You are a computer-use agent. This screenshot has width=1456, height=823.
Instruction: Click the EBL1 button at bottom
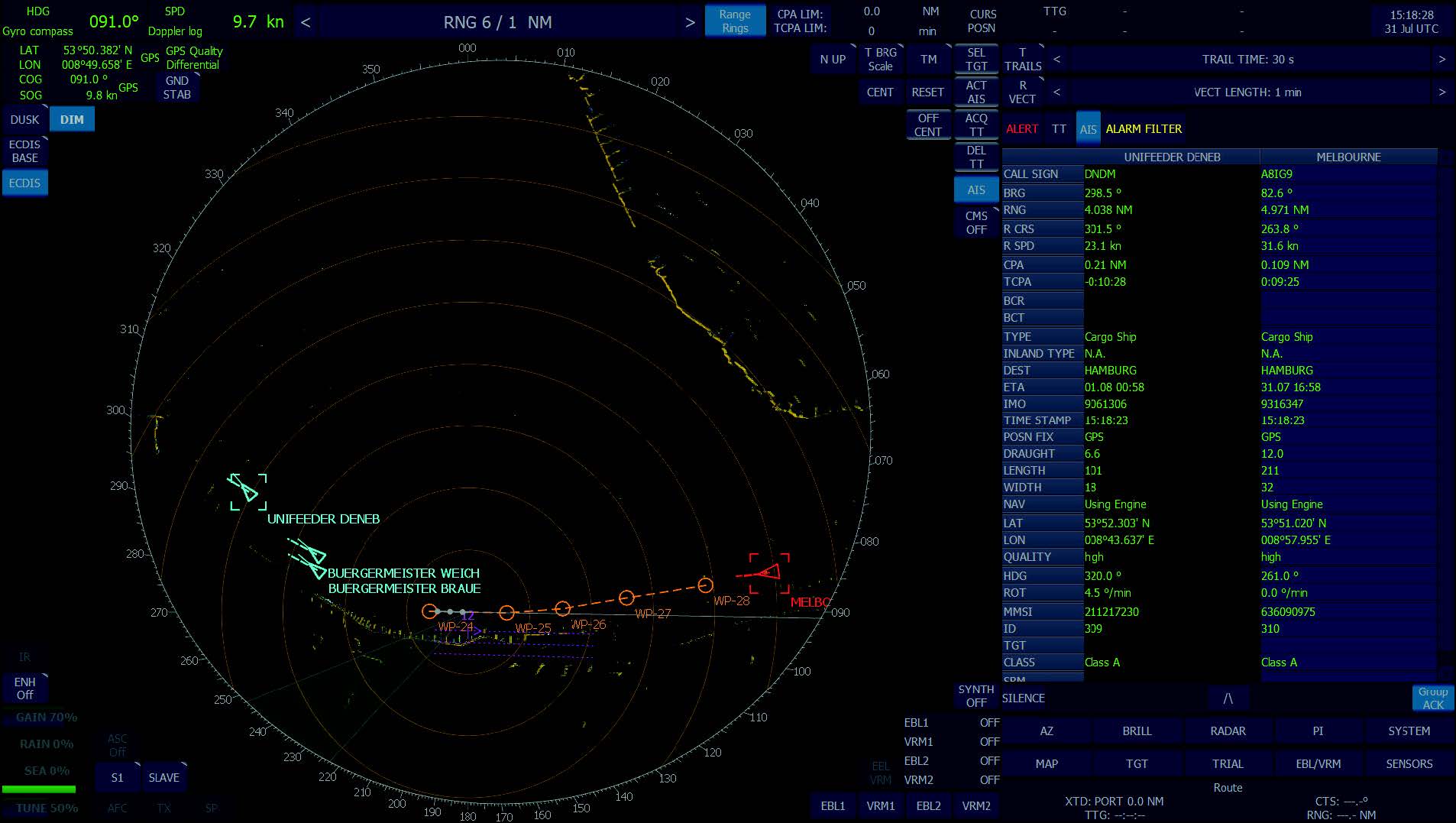[x=833, y=805]
